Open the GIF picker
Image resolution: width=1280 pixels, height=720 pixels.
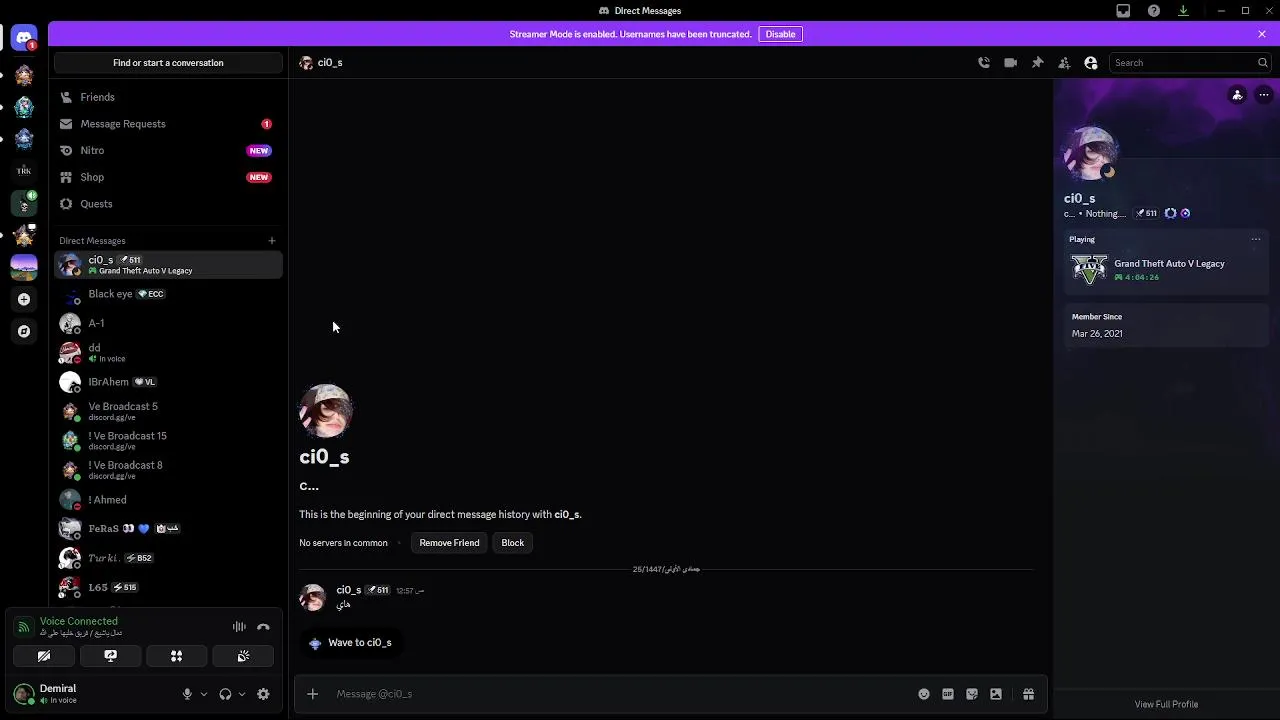[x=948, y=694]
